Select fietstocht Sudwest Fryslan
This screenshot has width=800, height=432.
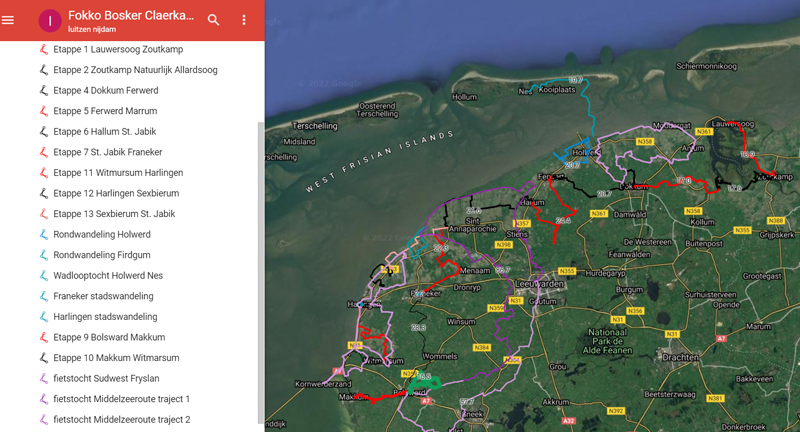pos(106,378)
